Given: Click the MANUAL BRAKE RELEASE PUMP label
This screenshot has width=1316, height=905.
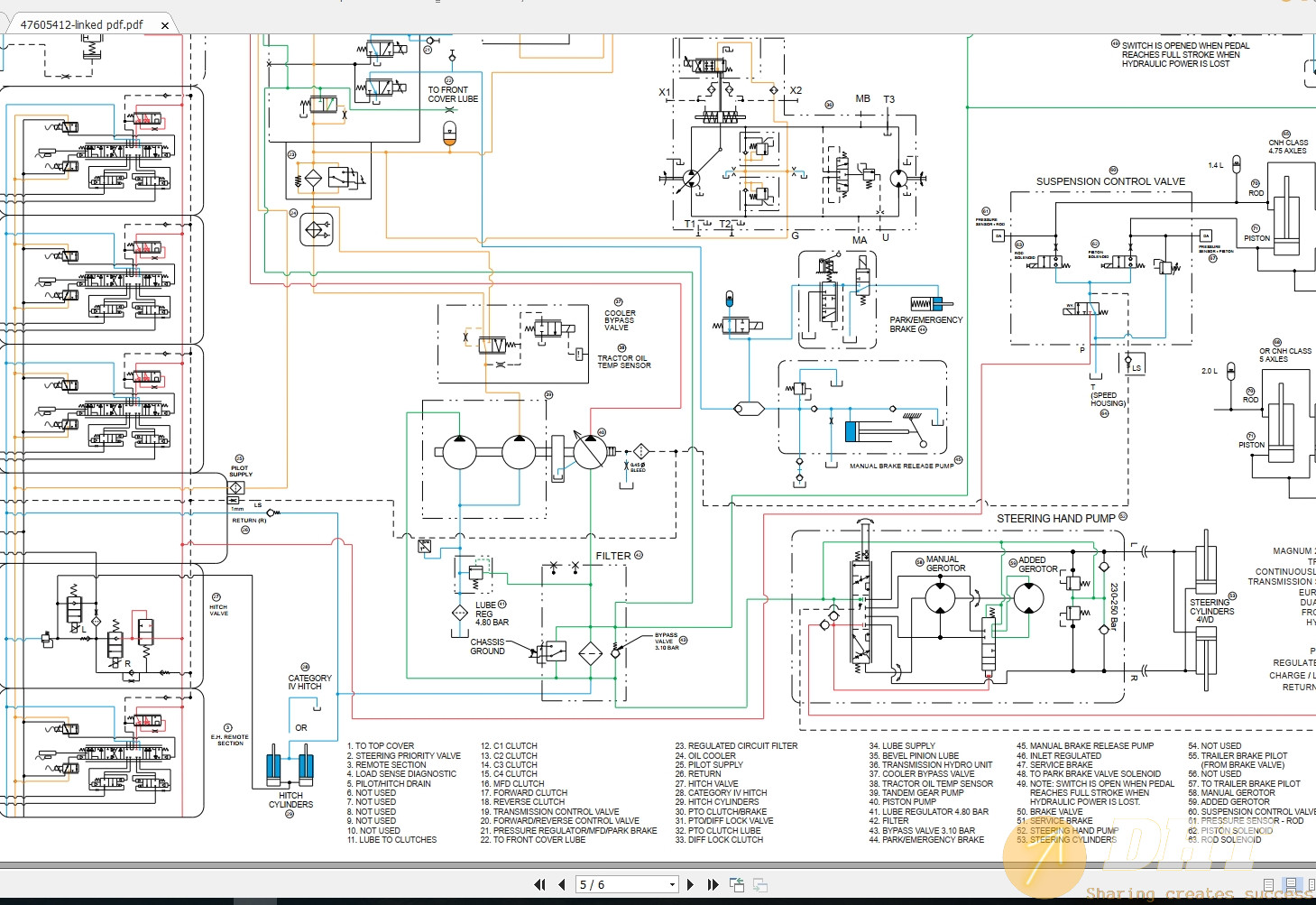Looking at the screenshot, I should click(901, 466).
